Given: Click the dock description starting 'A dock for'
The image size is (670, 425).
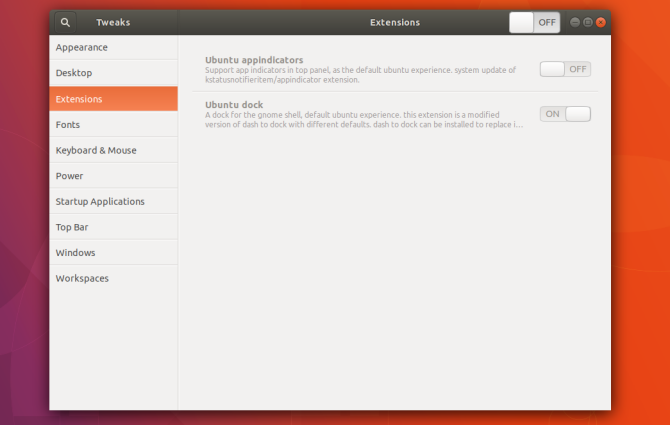Looking at the screenshot, I should [364, 120].
